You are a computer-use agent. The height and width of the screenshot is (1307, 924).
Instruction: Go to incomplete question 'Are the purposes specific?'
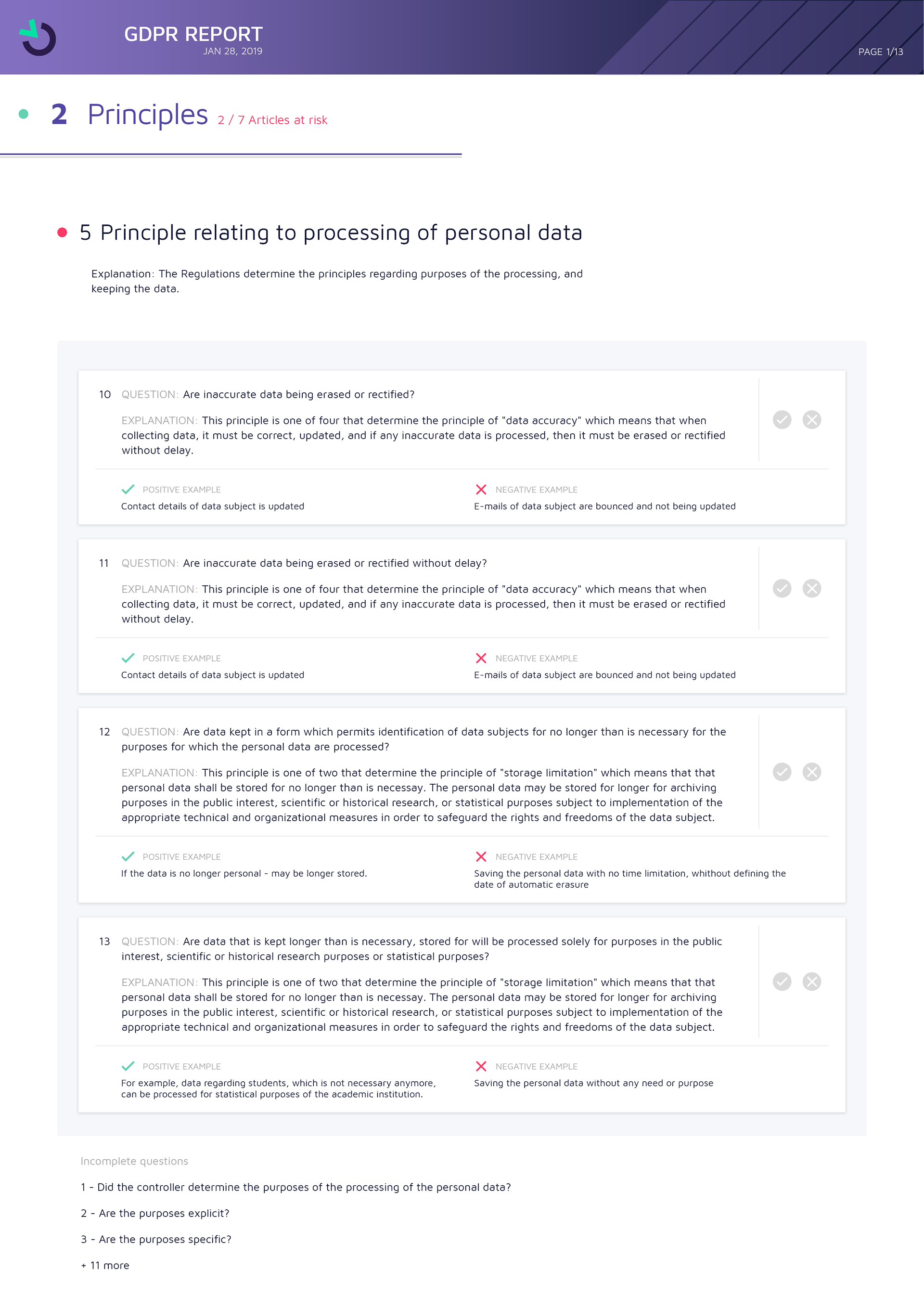pos(156,1239)
